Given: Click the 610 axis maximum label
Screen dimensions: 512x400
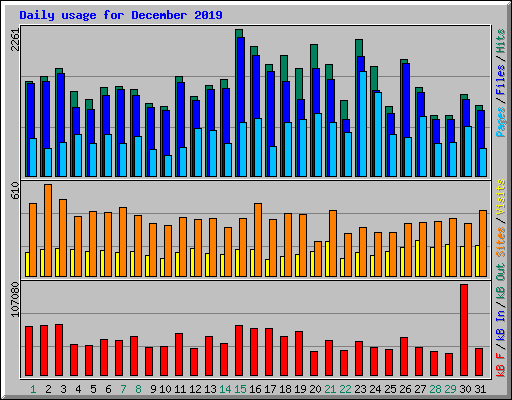Looking at the screenshot, I should pyautogui.click(x=15, y=191).
